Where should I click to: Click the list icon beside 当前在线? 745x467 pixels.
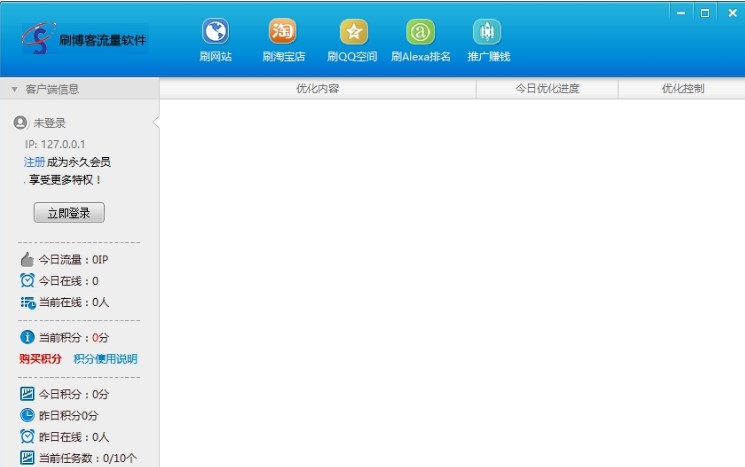(x=28, y=302)
